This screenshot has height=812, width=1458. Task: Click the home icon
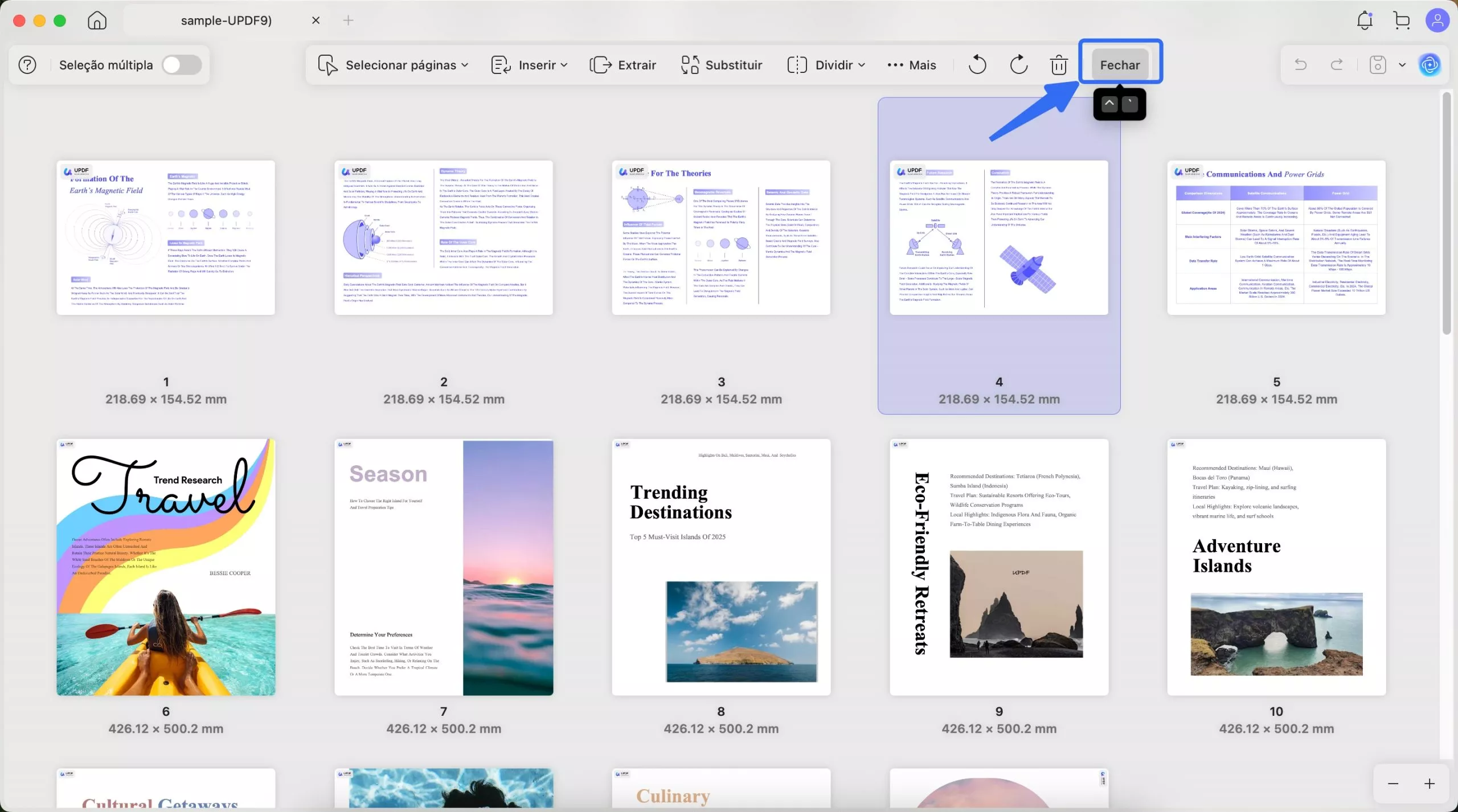coord(97,20)
